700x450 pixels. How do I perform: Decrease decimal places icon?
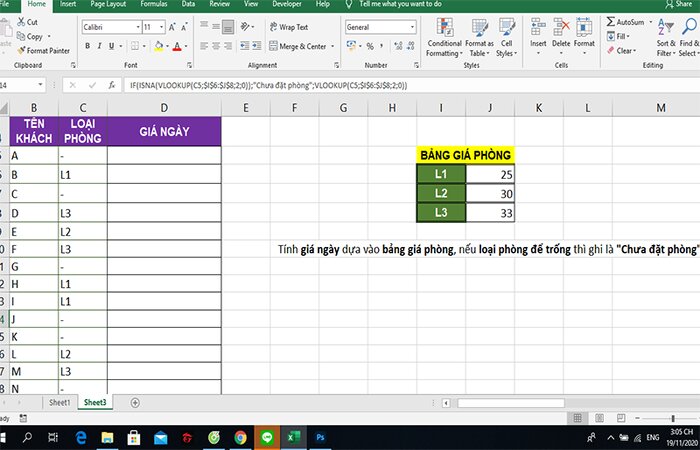point(410,46)
